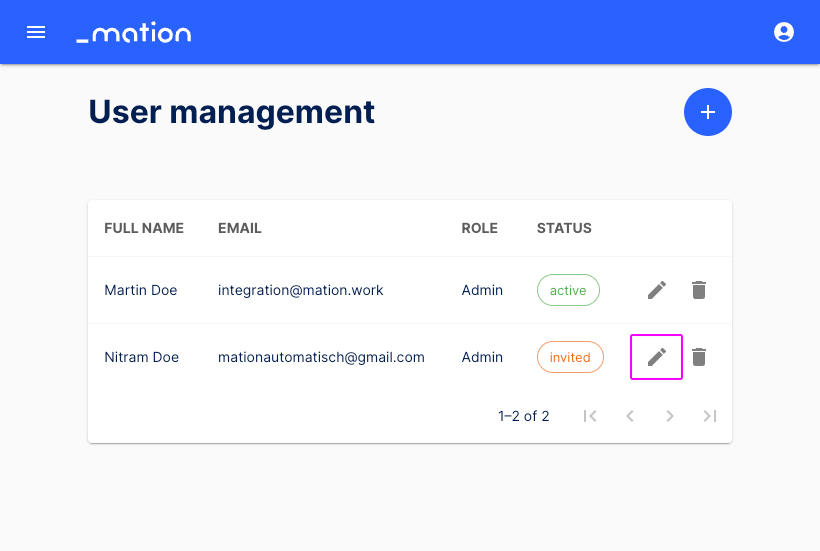Open the user account profile icon
This screenshot has height=551, width=820.
point(783,32)
